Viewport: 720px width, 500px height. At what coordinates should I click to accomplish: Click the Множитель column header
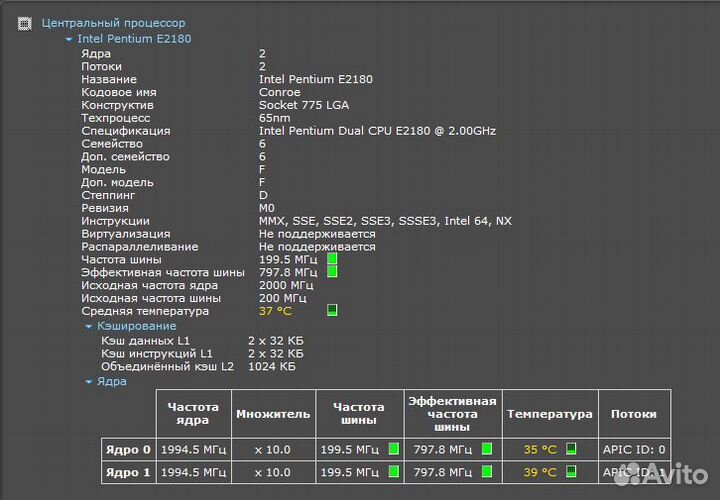[x=273, y=414]
